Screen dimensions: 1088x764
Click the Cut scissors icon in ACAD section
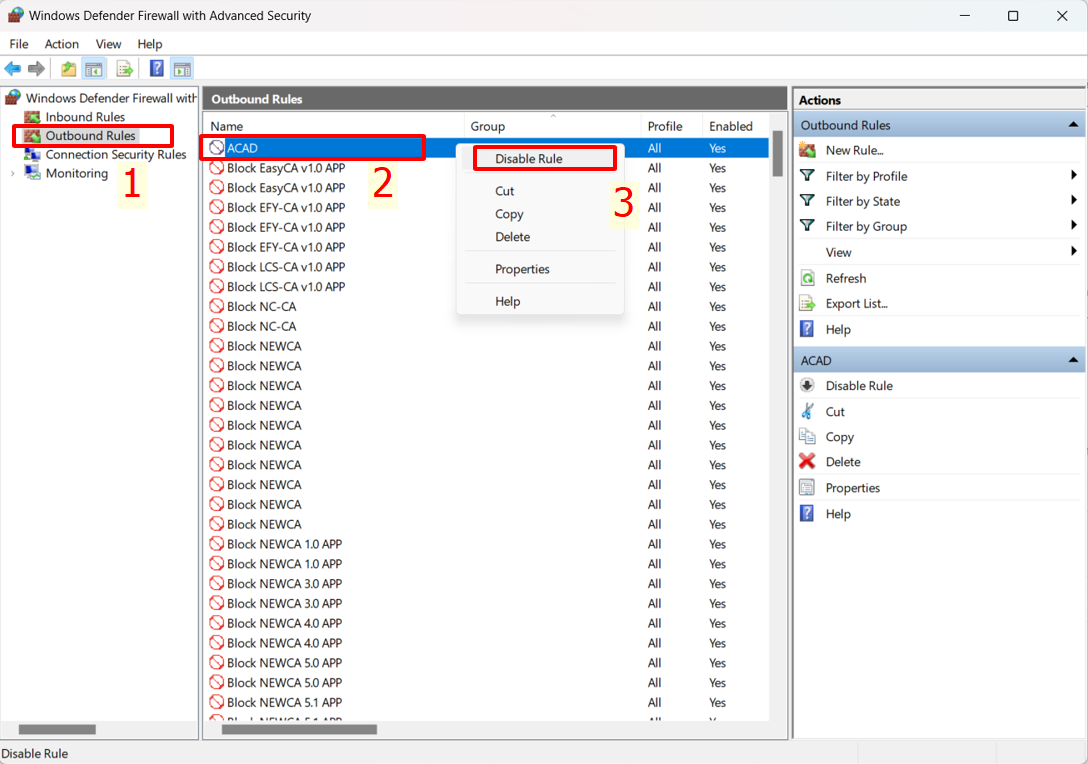[807, 411]
